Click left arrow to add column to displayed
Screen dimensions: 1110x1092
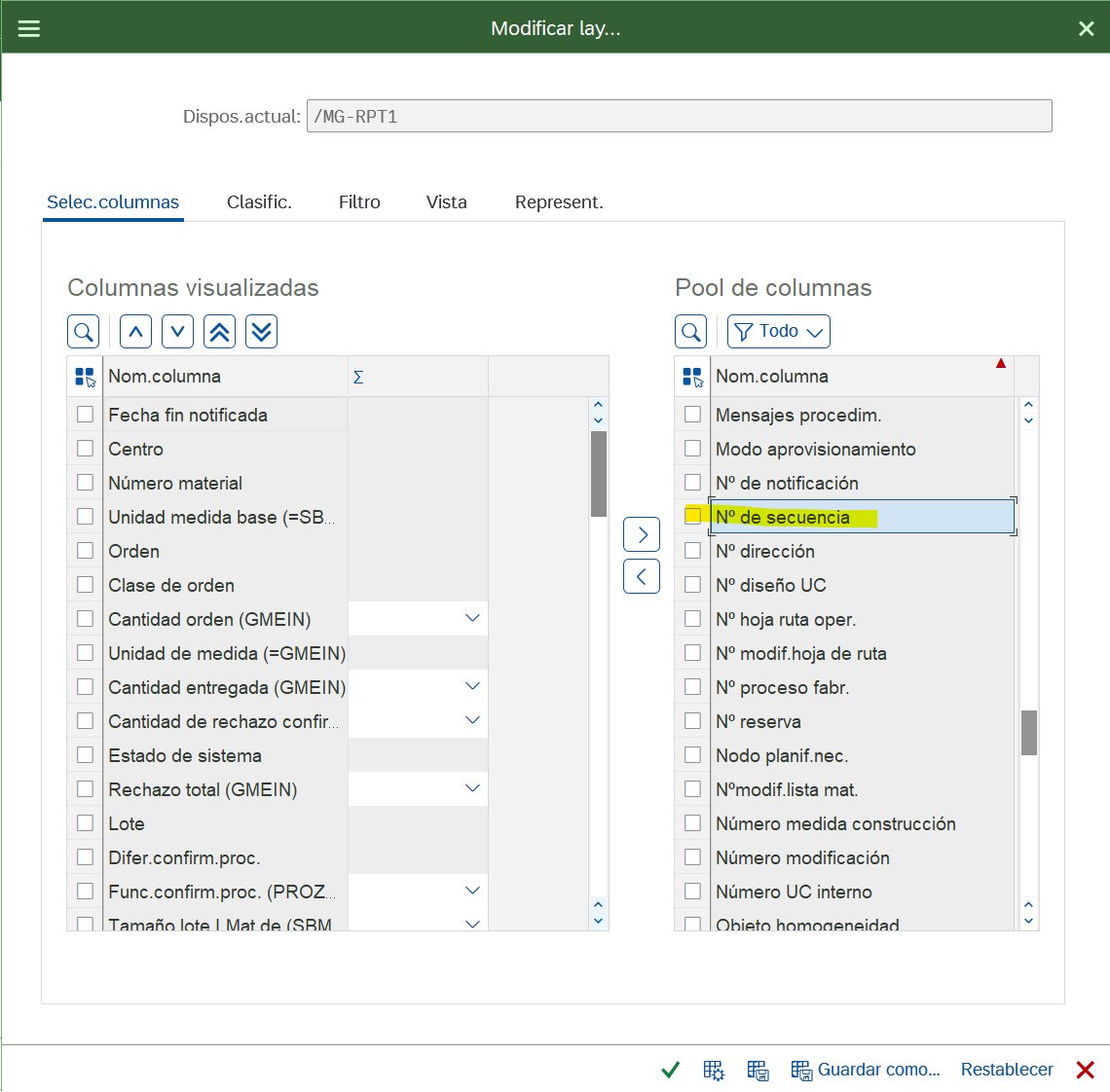[x=642, y=576]
